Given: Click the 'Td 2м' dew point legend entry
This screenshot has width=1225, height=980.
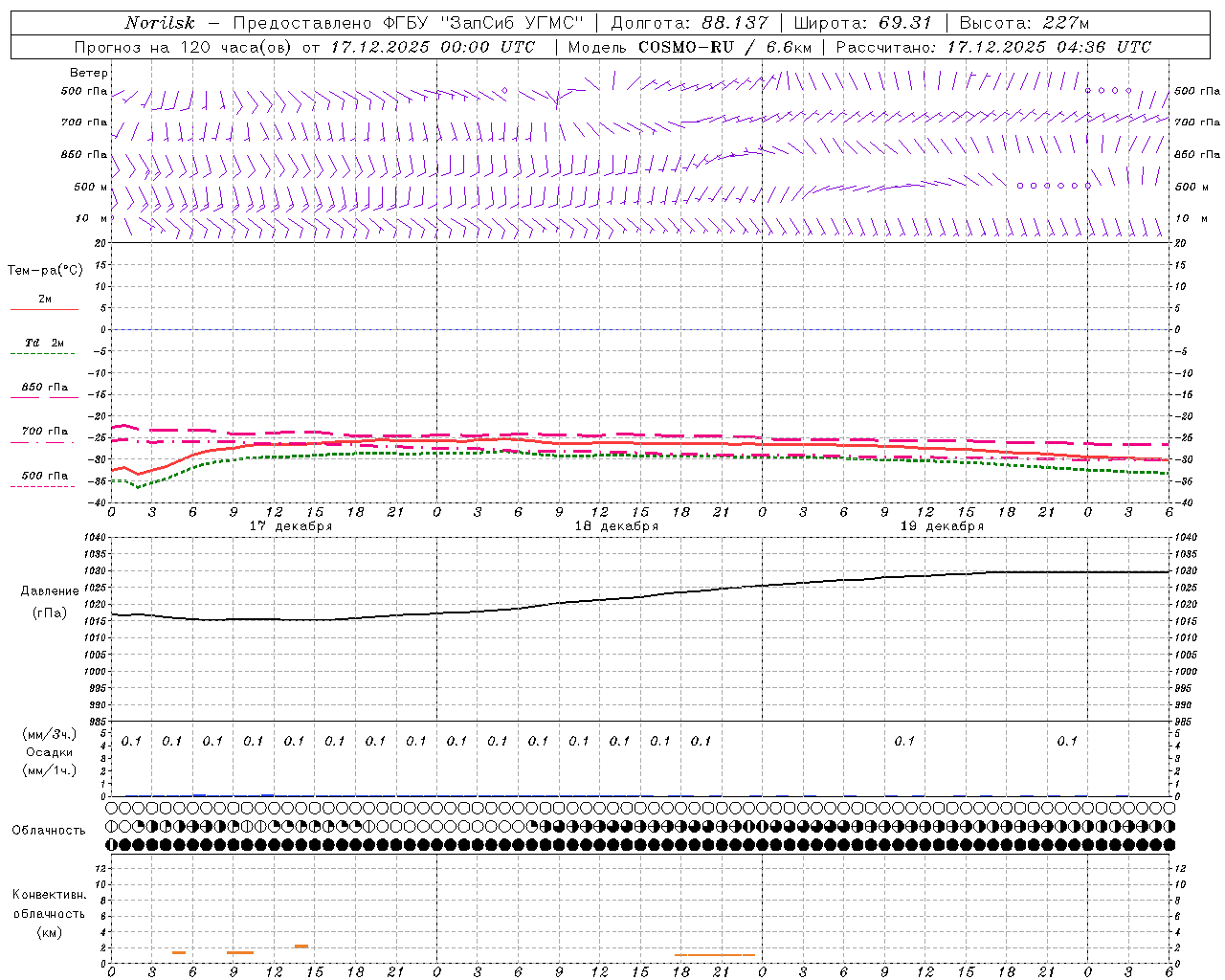Looking at the screenshot, I should [44, 343].
